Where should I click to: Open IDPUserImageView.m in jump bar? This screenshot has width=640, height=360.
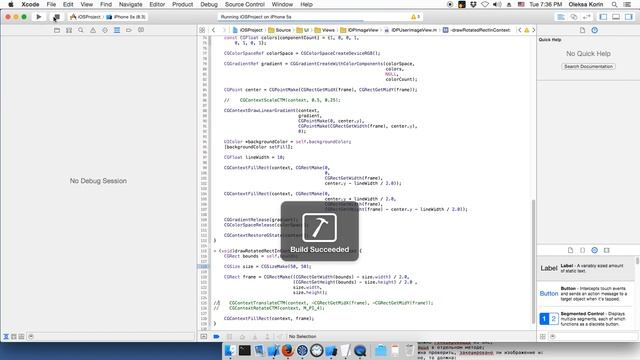coord(411,30)
